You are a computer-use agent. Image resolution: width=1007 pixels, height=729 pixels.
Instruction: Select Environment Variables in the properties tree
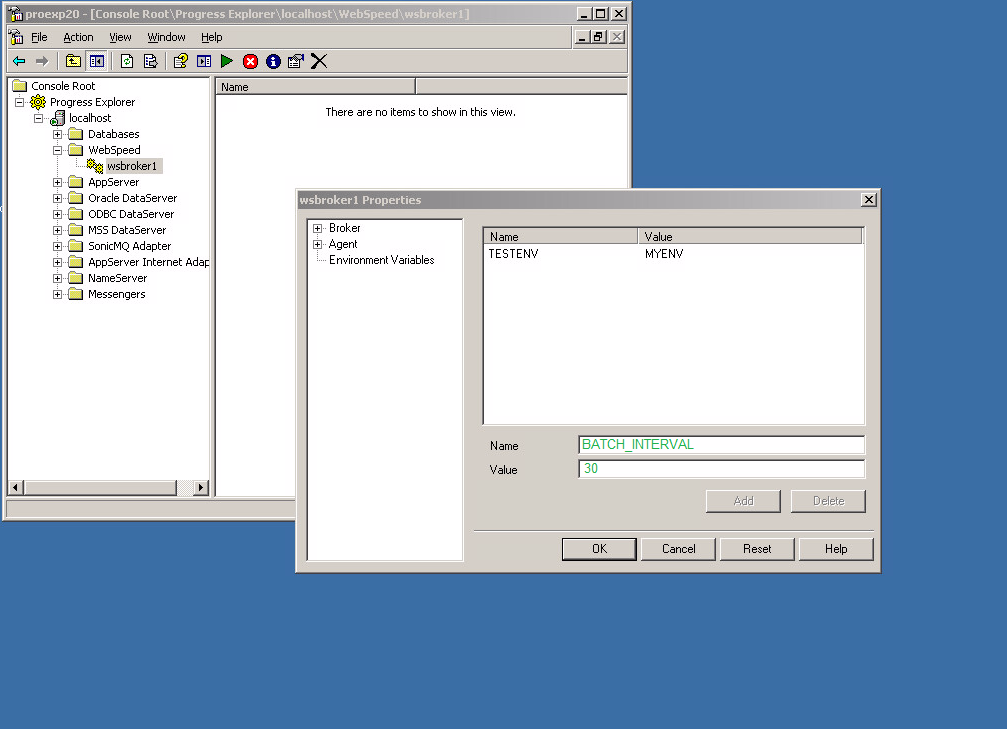pyautogui.click(x=381, y=260)
